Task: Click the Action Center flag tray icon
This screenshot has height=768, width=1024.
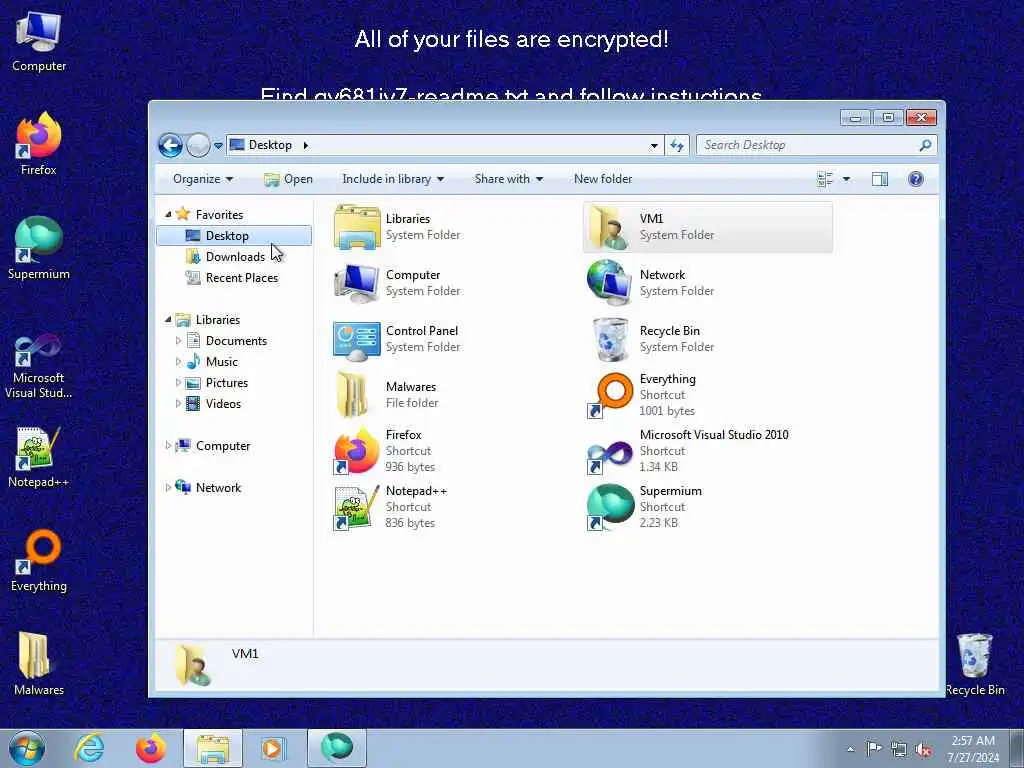Action: click(x=874, y=748)
